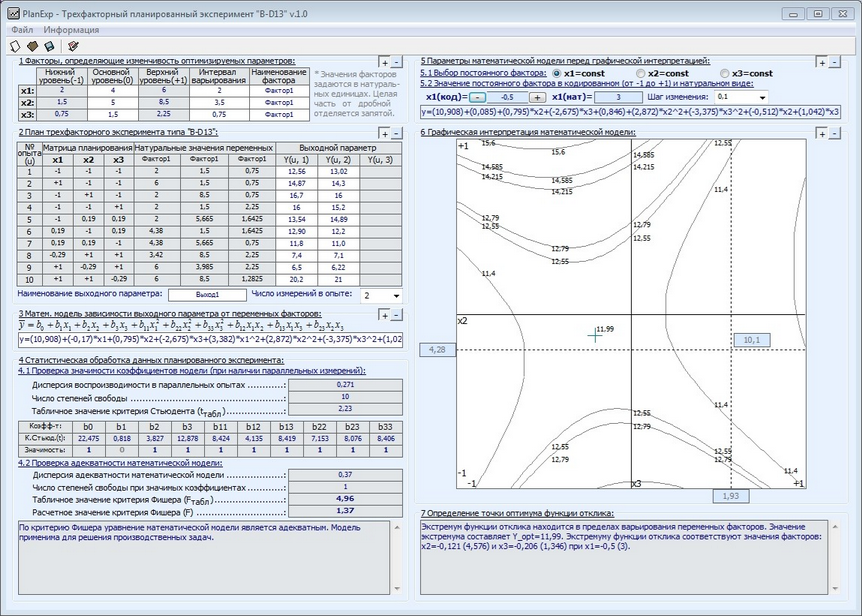Viewport: 862px width, 616px height.
Task: Click the optimum point marker 11,99 on graph
Action: (x=596, y=336)
